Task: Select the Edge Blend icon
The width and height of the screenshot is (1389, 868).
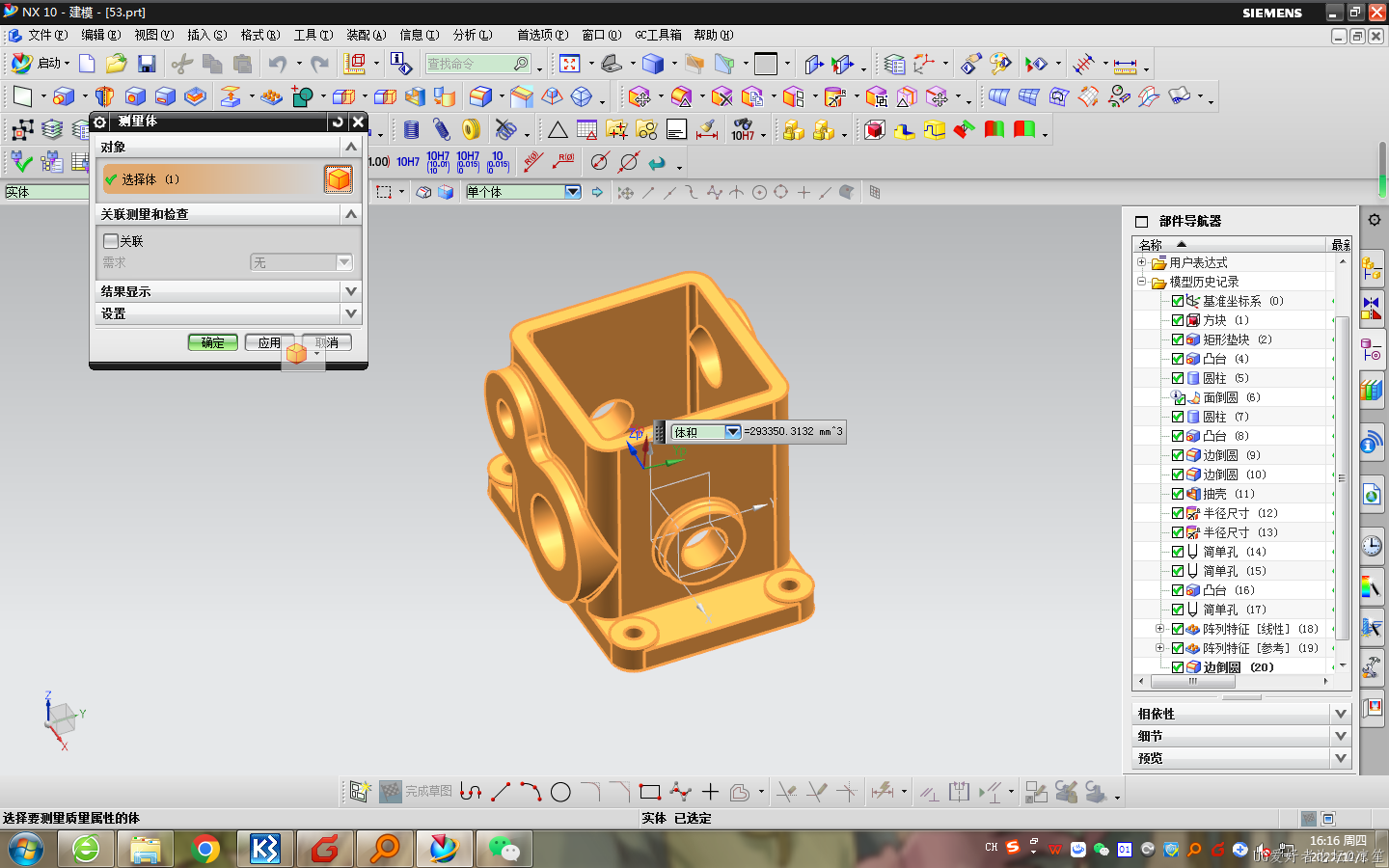Action: 480,96
